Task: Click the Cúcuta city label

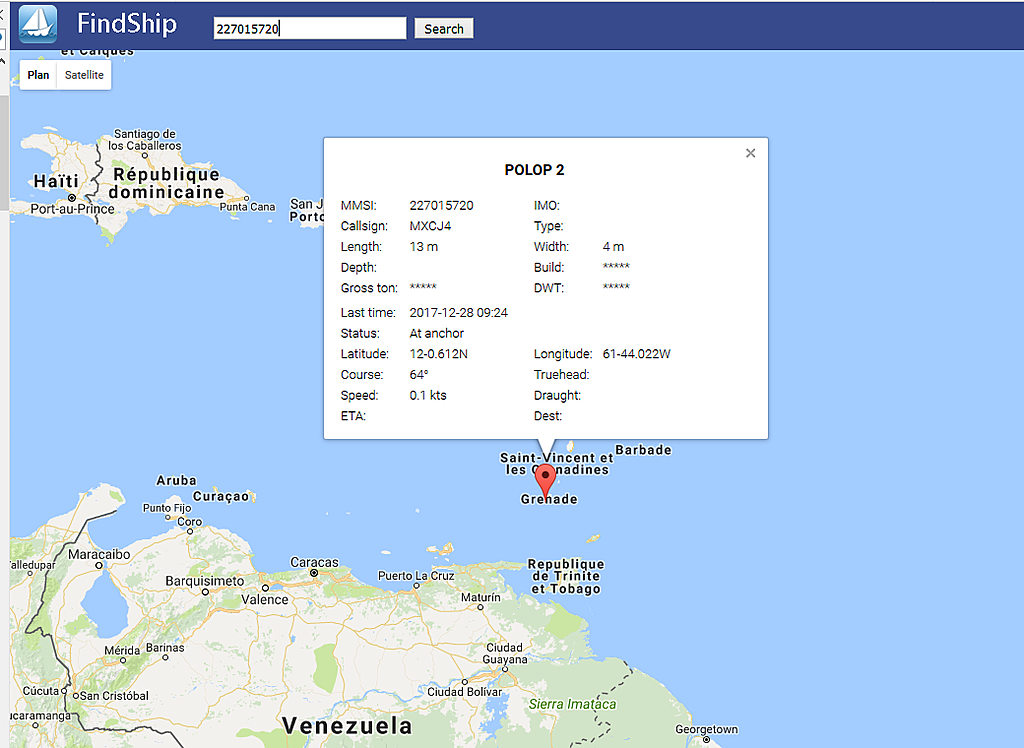Action: (x=41, y=691)
